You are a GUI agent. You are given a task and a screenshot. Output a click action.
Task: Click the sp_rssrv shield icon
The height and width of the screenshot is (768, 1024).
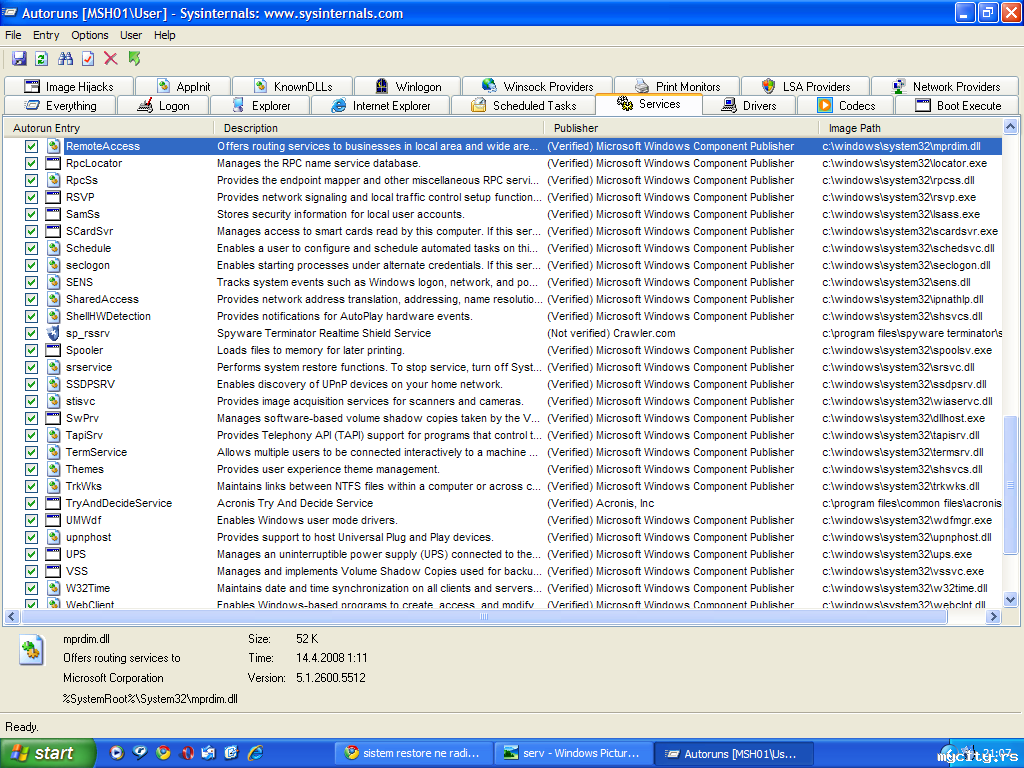[x=53, y=333]
